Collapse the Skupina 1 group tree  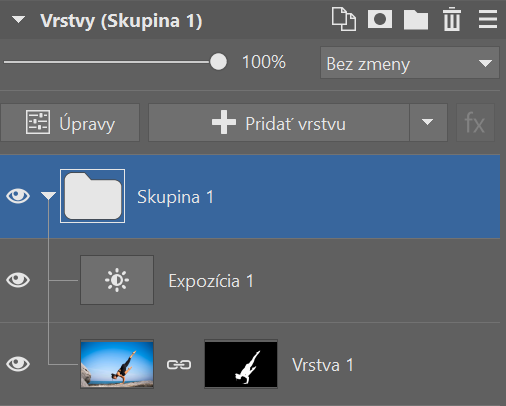(x=49, y=196)
